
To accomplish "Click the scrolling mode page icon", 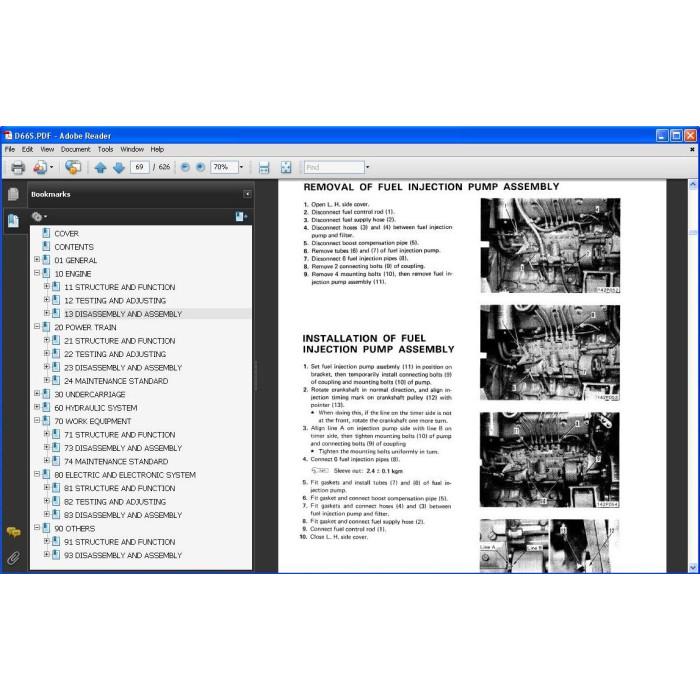I will [264, 168].
